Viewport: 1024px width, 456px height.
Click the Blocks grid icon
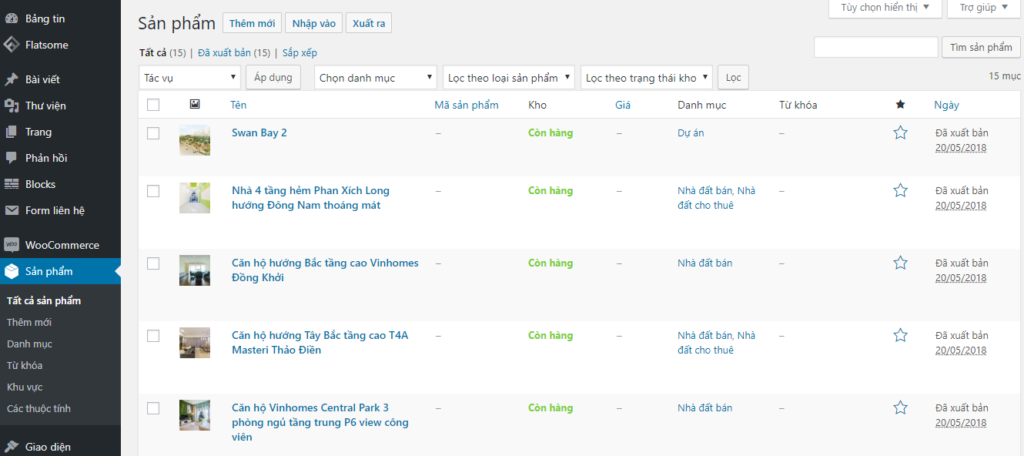tap(11, 184)
